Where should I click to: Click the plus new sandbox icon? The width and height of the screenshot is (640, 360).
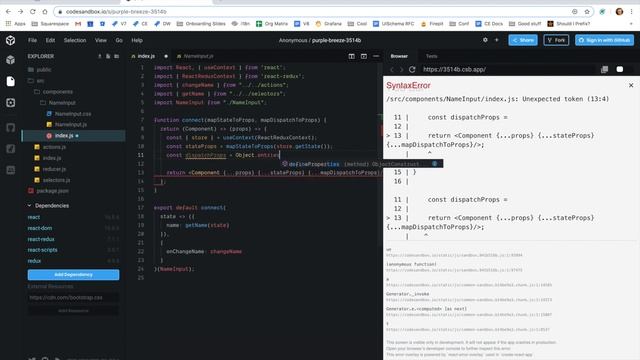pos(497,40)
